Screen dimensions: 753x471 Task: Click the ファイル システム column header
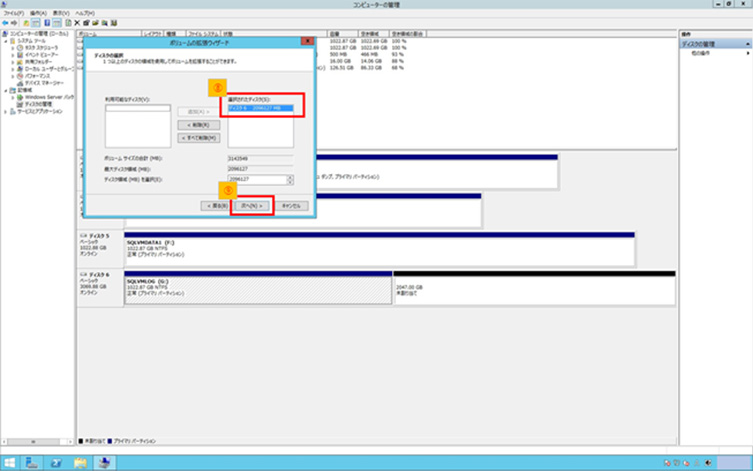tap(203, 34)
